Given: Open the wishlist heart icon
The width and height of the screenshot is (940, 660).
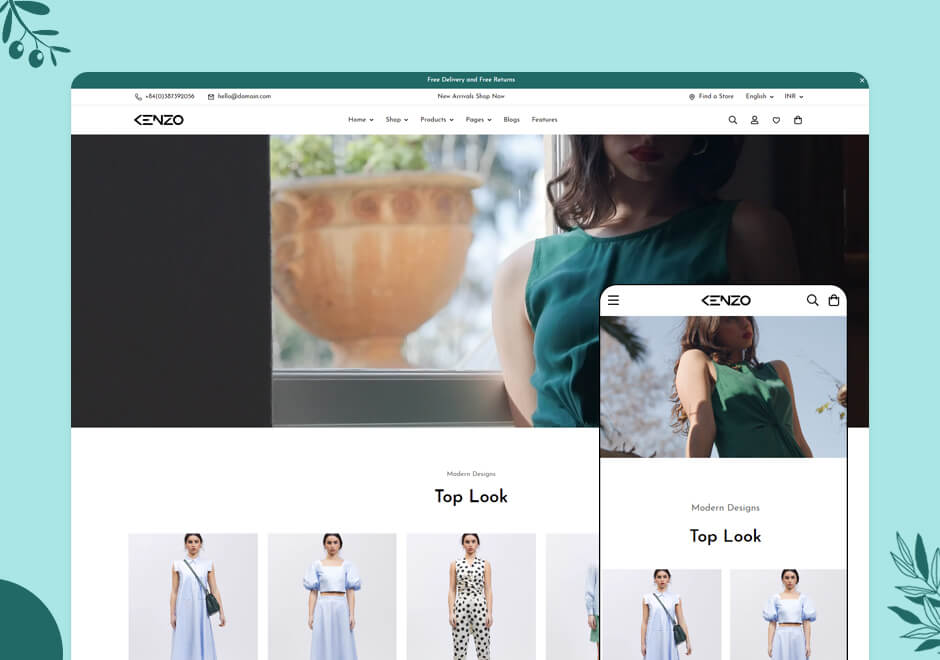Looking at the screenshot, I should 776,120.
